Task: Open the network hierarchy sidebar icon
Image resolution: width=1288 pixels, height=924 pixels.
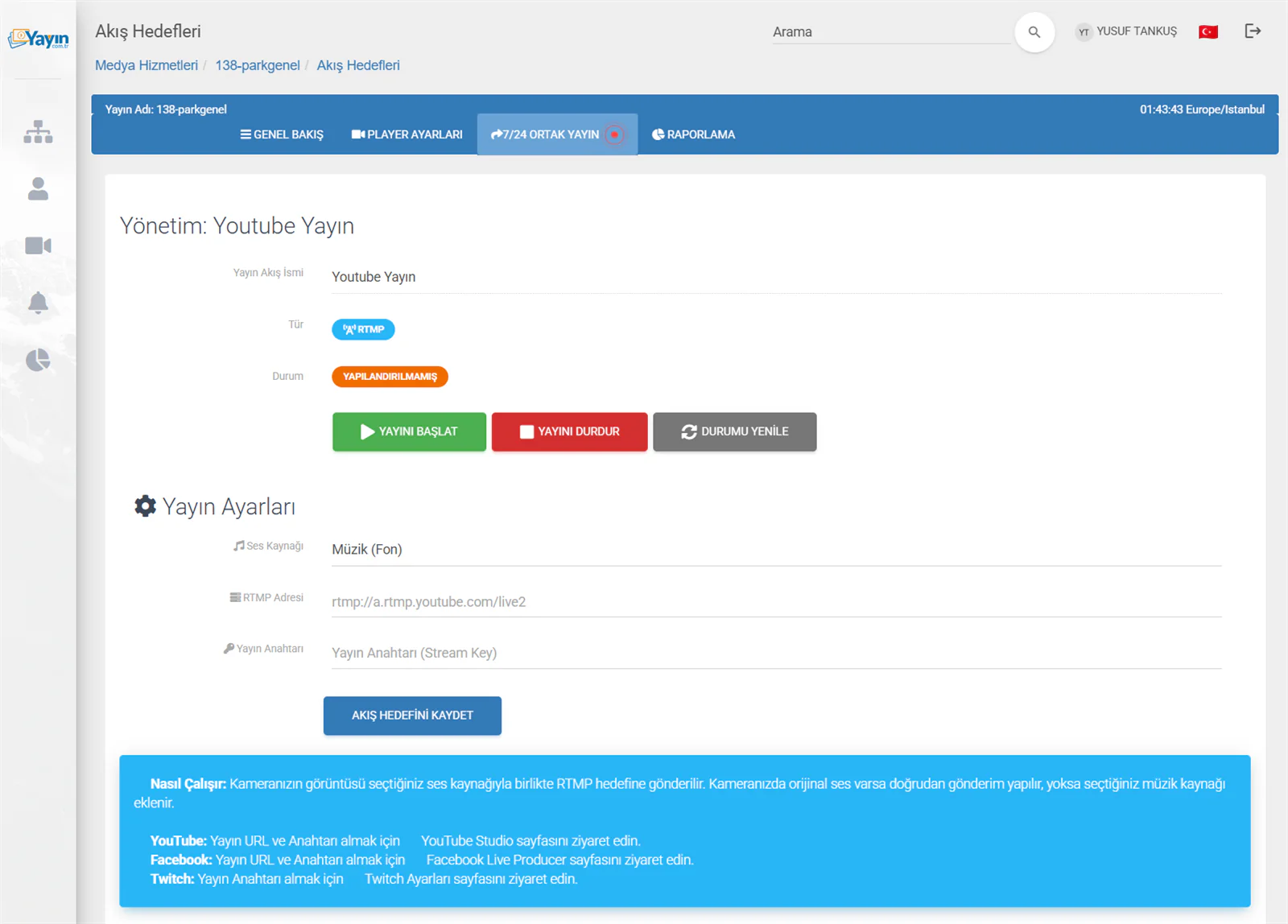Action: click(x=38, y=132)
